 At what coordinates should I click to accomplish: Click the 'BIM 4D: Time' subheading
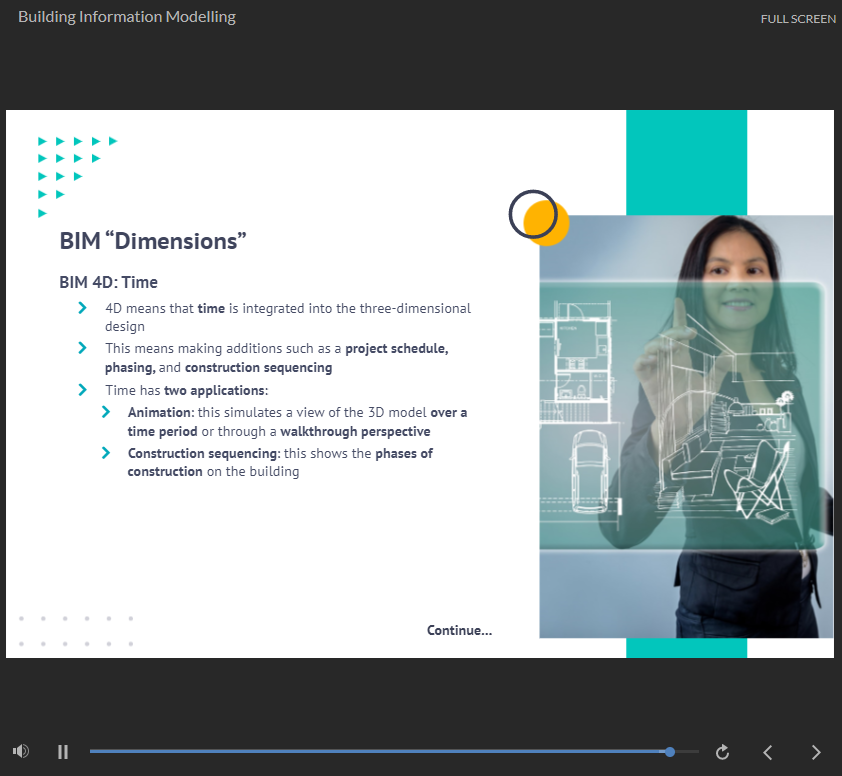click(x=108, y=282)
